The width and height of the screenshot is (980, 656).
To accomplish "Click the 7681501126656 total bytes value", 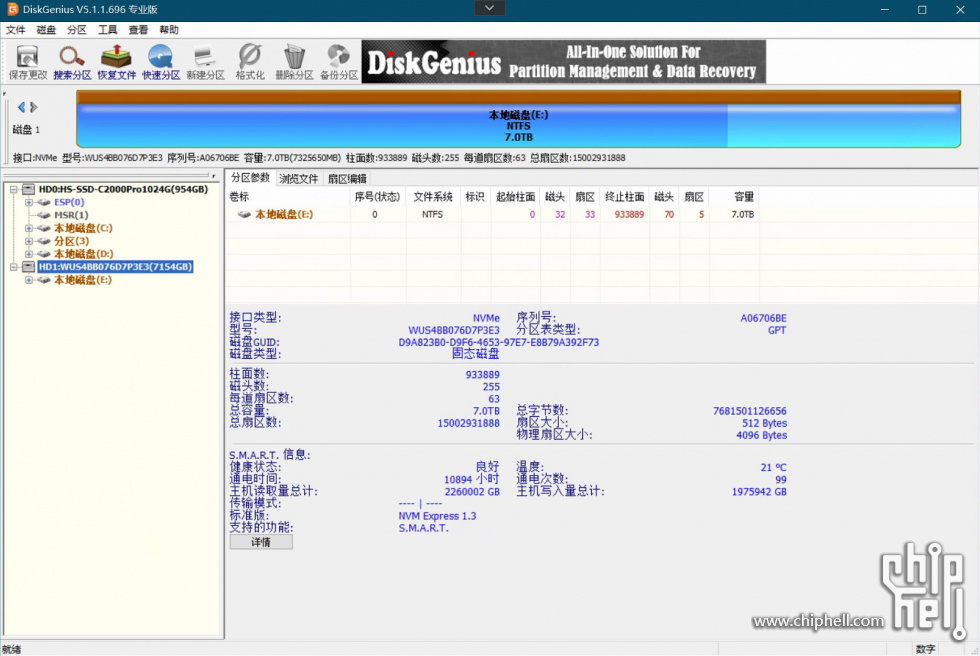I will [x=749, y=411].
